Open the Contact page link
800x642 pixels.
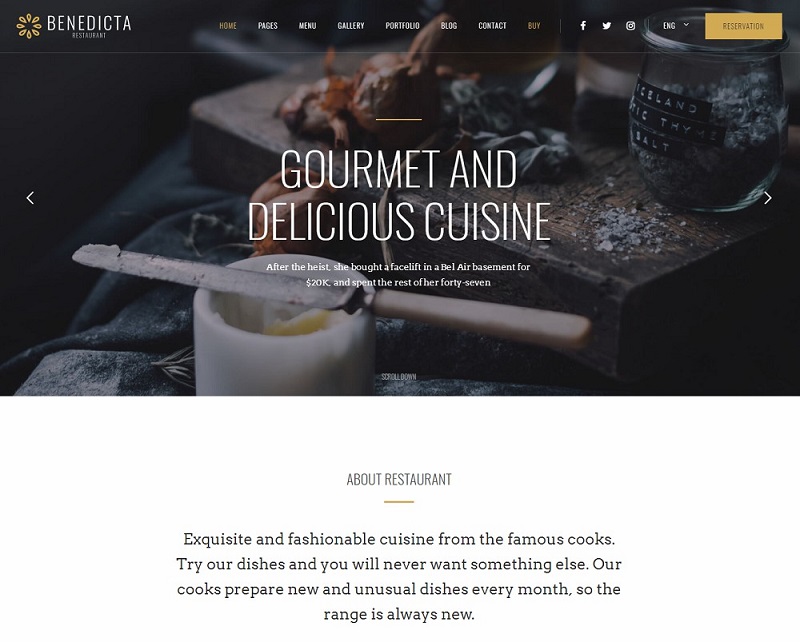pos(492,26)
